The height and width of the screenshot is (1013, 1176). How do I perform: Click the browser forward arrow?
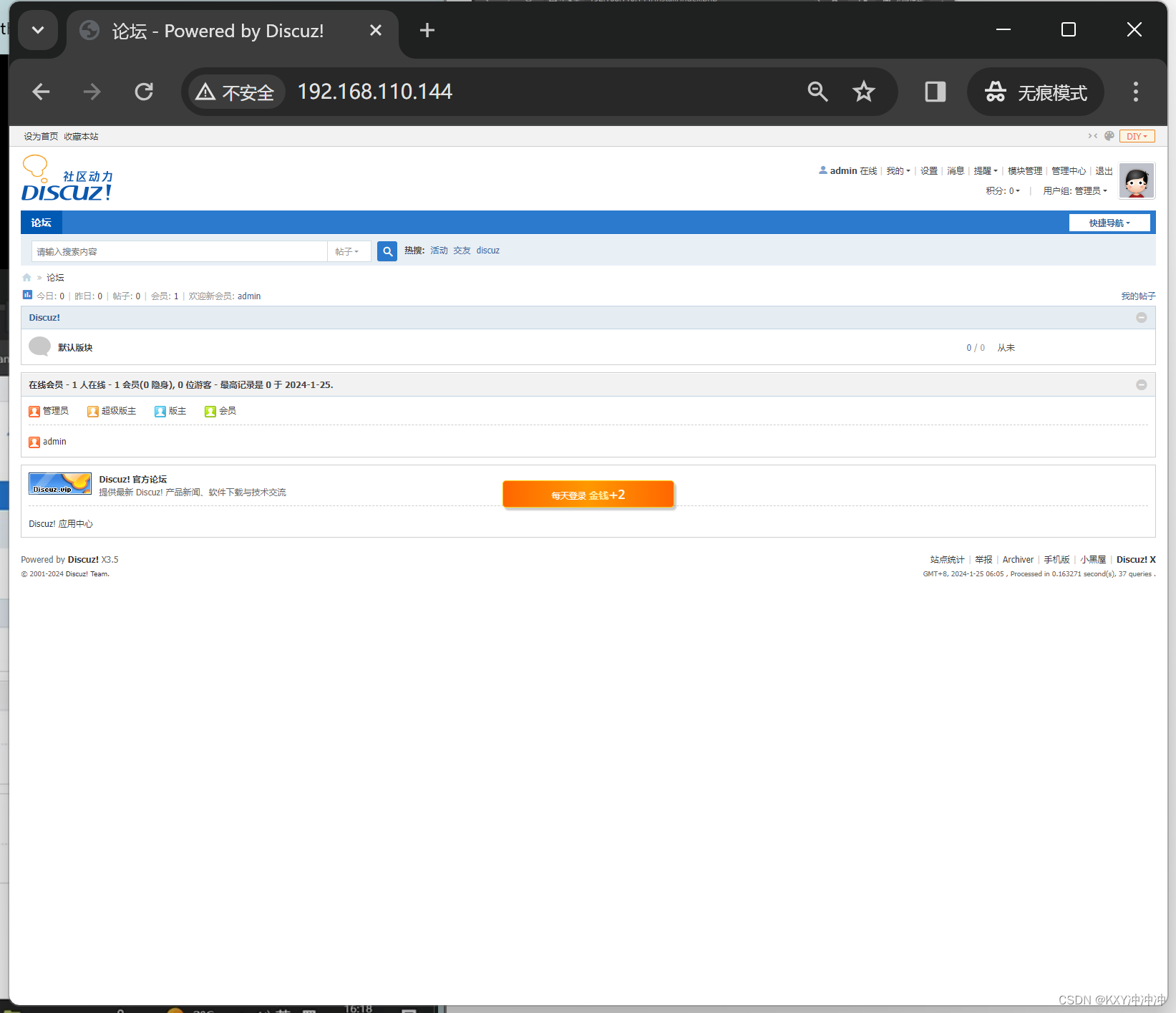click(x=92, y=92)
